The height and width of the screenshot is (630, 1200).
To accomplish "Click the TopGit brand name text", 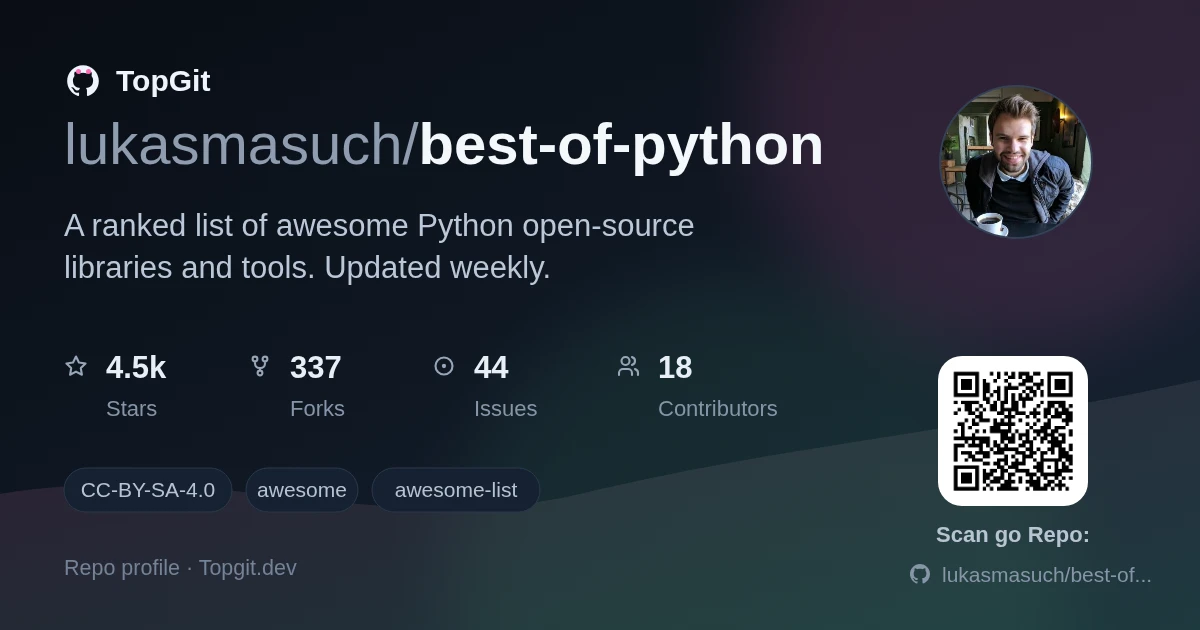I will tap(163, 81).
